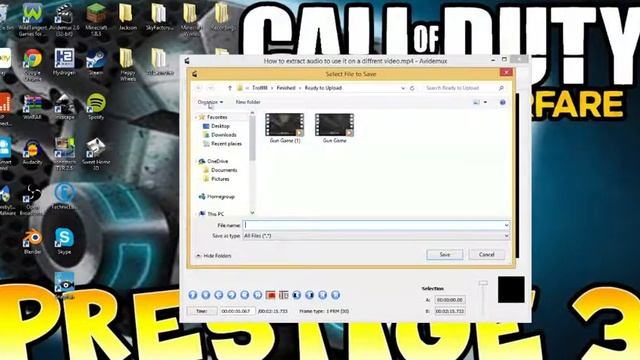Click the help icon in save dialog
Image resolution: width=640 pixels, height=360 pixels.
(x=502, y=102)
